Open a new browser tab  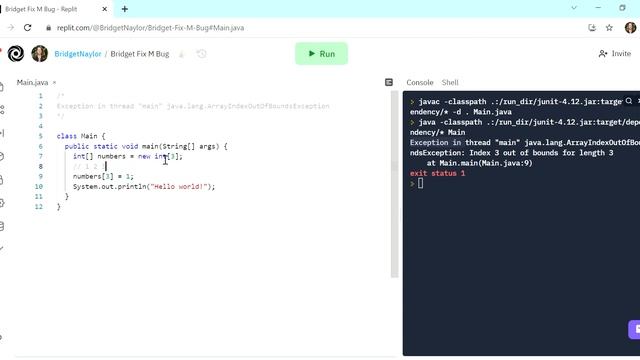[124, 9]
